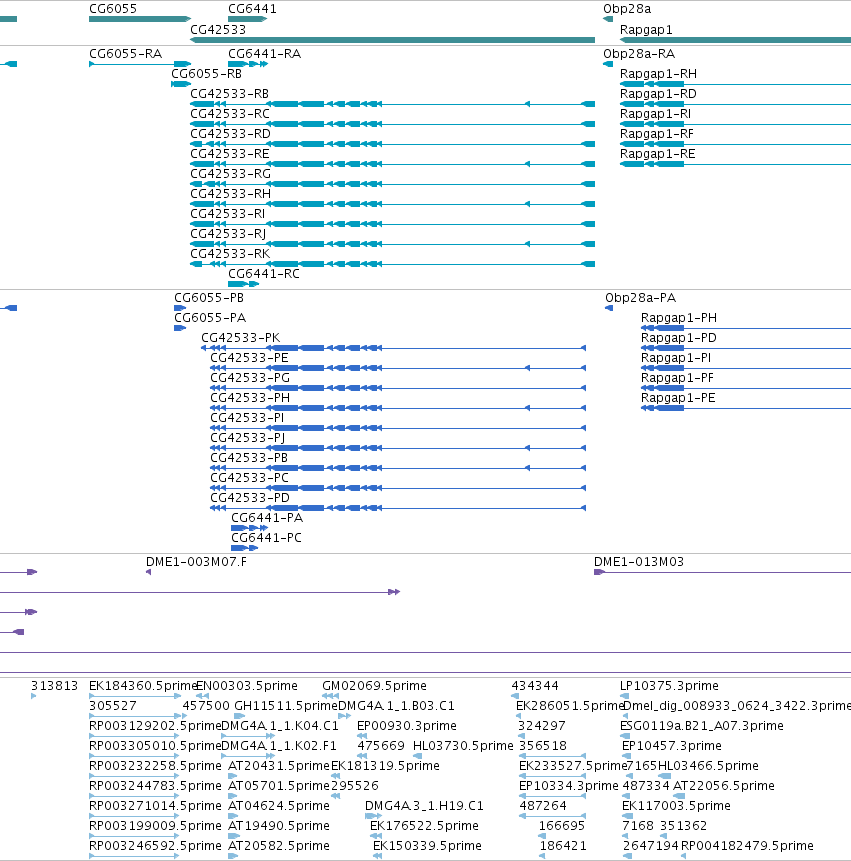This screenshot has width=851, height=861.
Task: Click the EK184360.5prime EST label
Action: pos(142,686)
